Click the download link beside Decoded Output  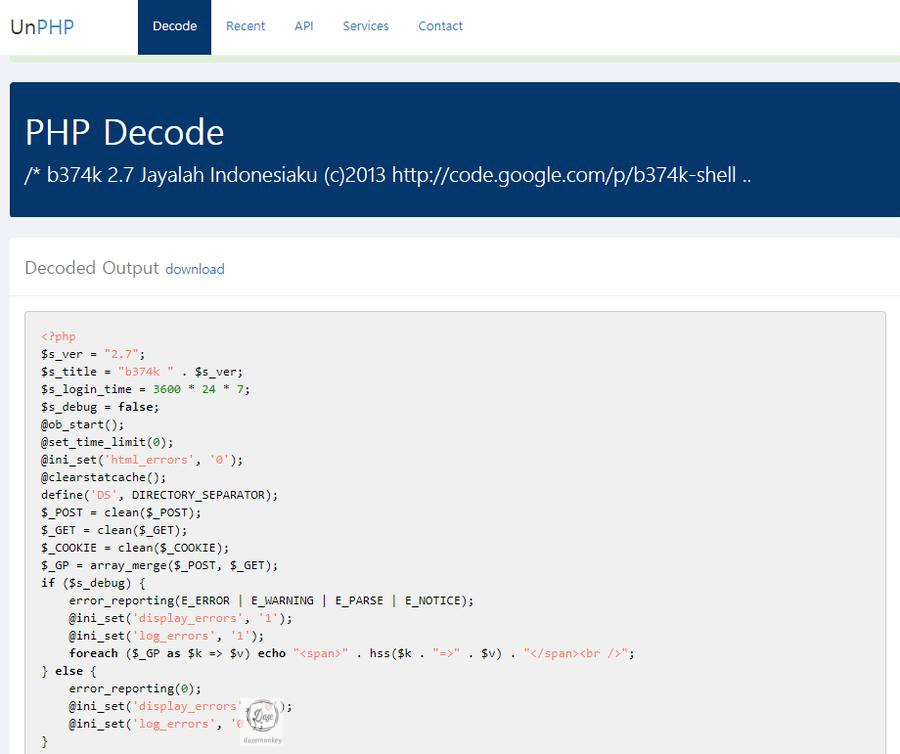point(195,269)
